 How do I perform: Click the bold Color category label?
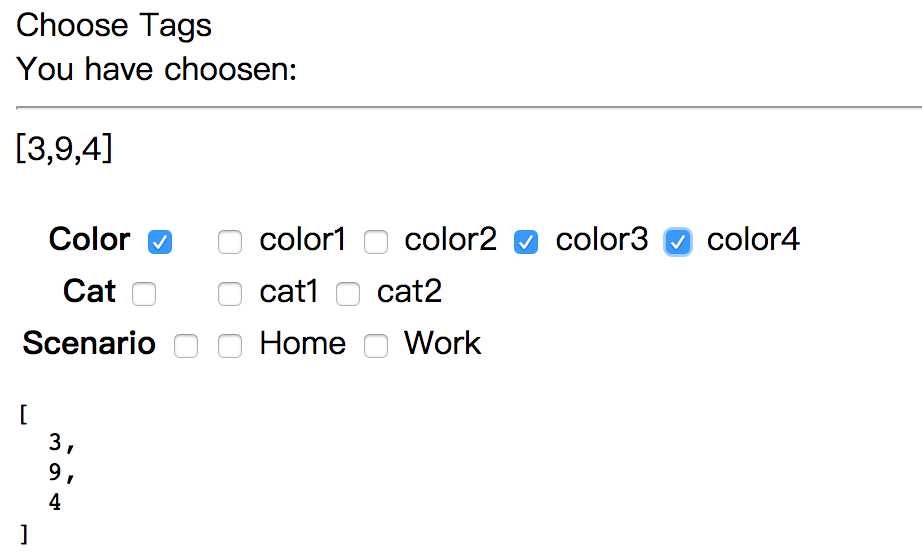coord(89,240)
